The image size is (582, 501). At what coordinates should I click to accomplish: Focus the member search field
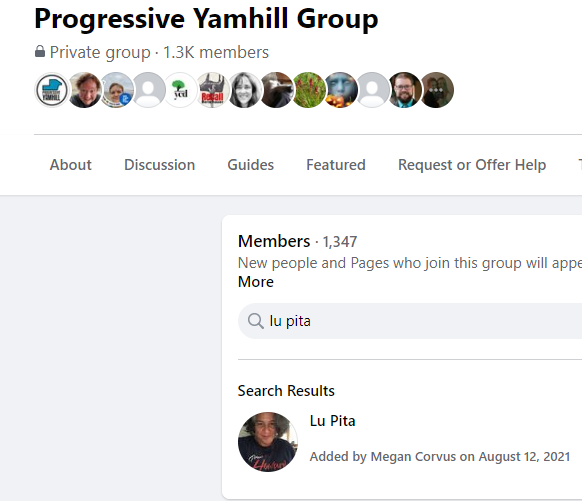(x=410, y=321)
